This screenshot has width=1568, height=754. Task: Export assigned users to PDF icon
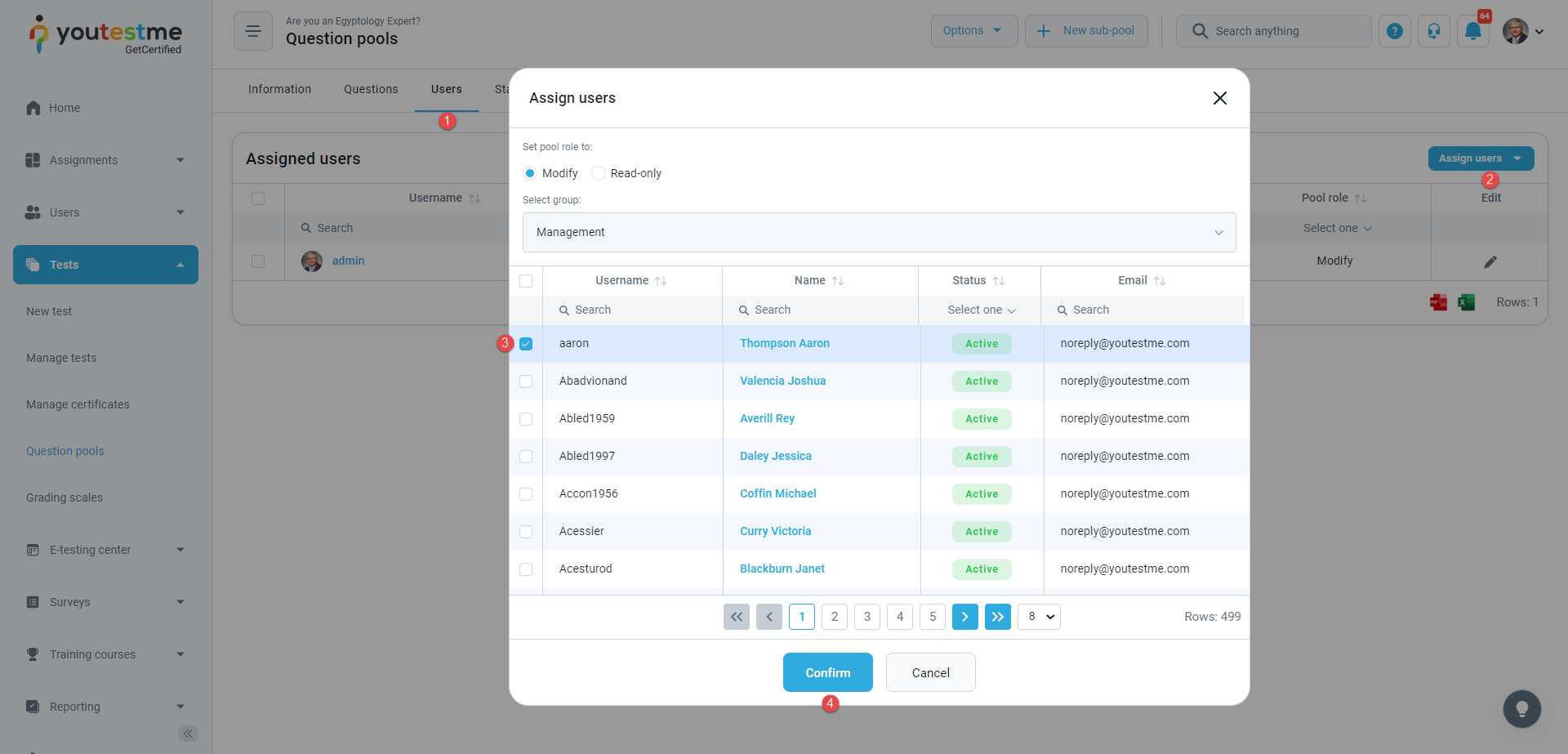pyautogui.click(x=1438, y=302)
